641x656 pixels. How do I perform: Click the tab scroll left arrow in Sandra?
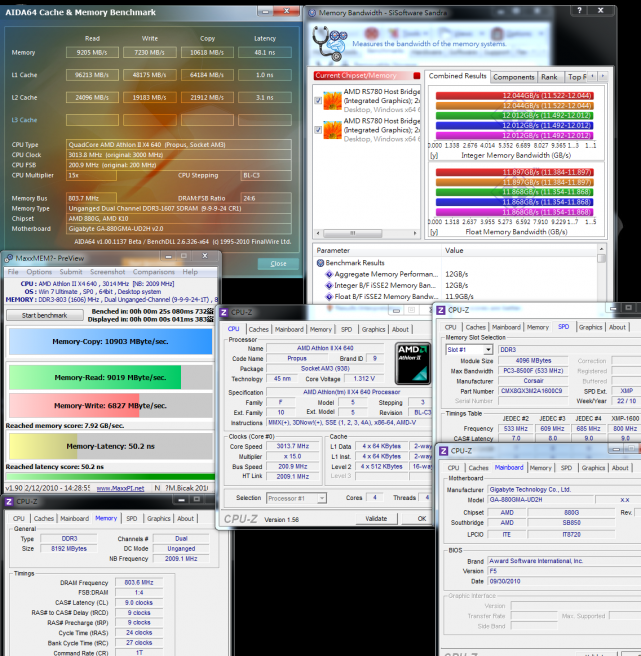[x=592, y=76]
